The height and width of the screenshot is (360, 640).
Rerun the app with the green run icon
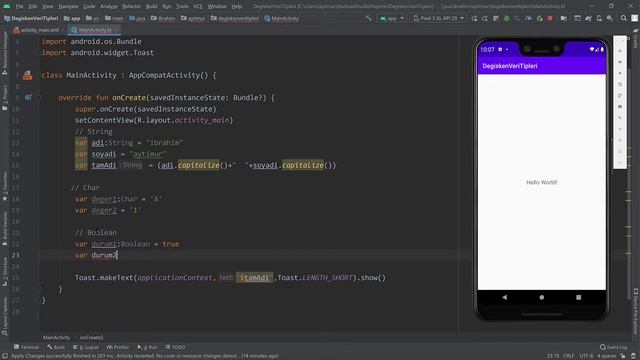point(474,18)
